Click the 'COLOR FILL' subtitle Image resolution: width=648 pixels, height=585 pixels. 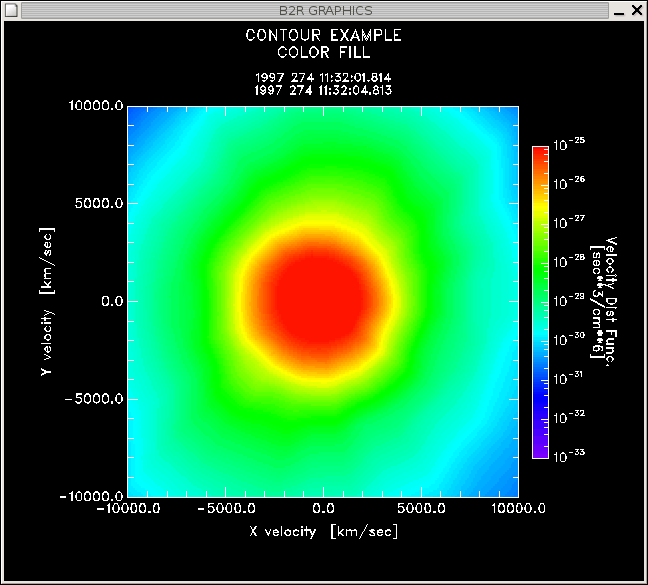point(324,52)
